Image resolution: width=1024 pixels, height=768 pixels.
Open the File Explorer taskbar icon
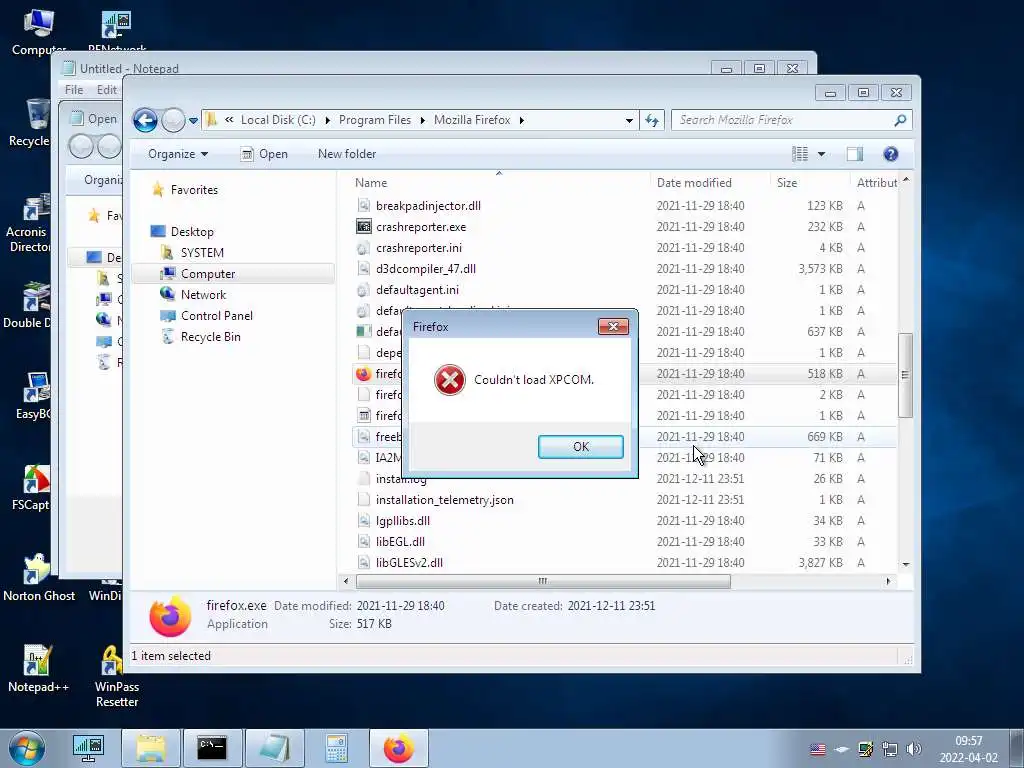(151, 748)
